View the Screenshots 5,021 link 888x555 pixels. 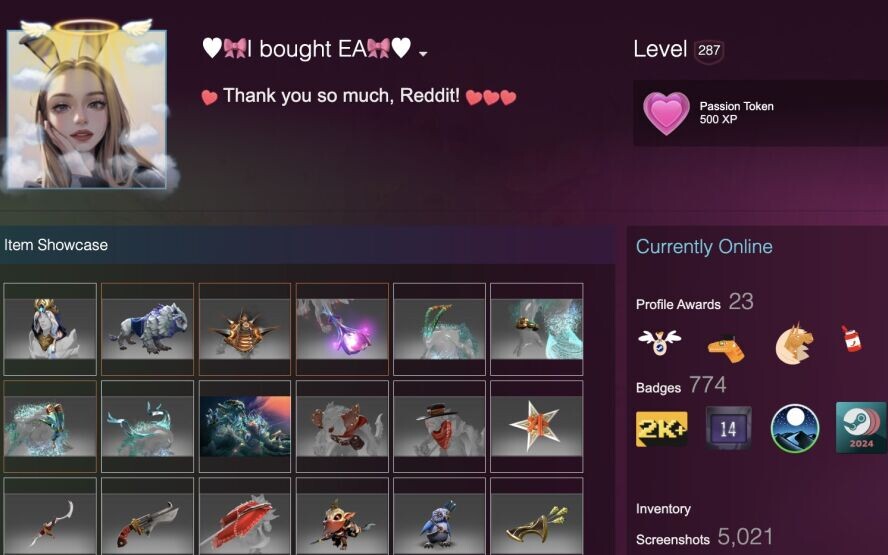point(704,537)
